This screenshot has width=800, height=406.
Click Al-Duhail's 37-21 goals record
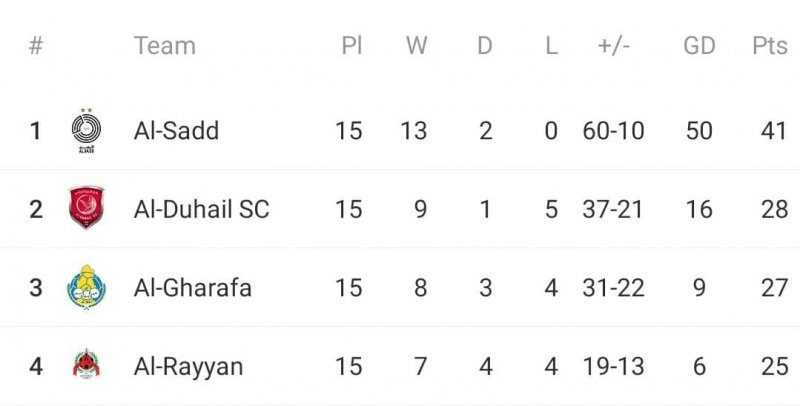(x=613, y=209)
